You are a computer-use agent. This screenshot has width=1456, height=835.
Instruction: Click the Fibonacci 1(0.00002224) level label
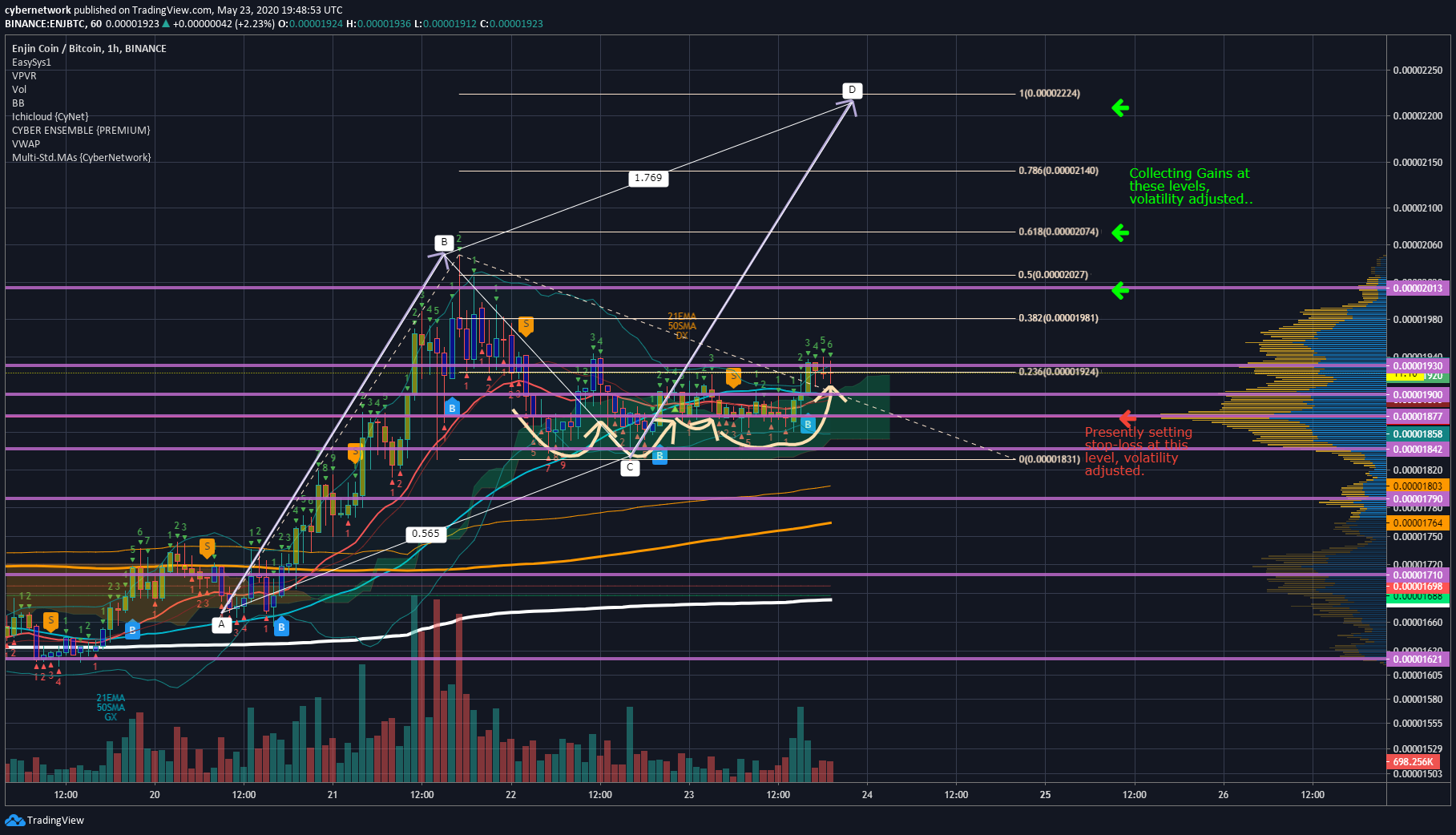(x=1050, y=94)
